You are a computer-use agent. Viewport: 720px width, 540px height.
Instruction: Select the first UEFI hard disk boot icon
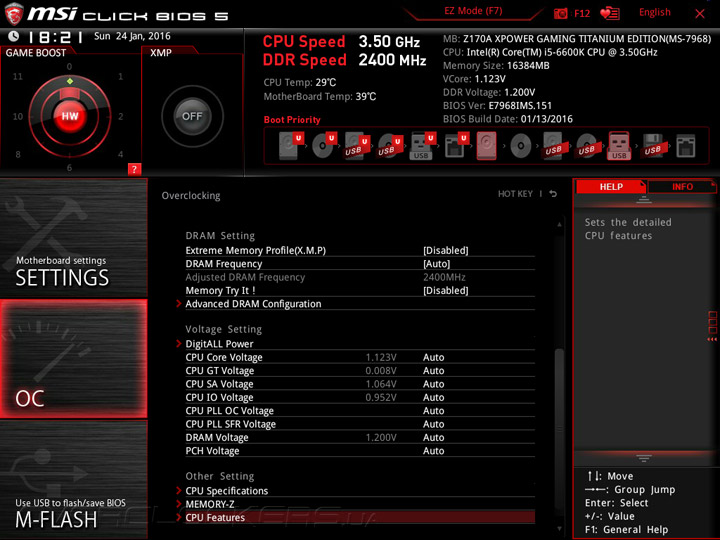point(291,146)
